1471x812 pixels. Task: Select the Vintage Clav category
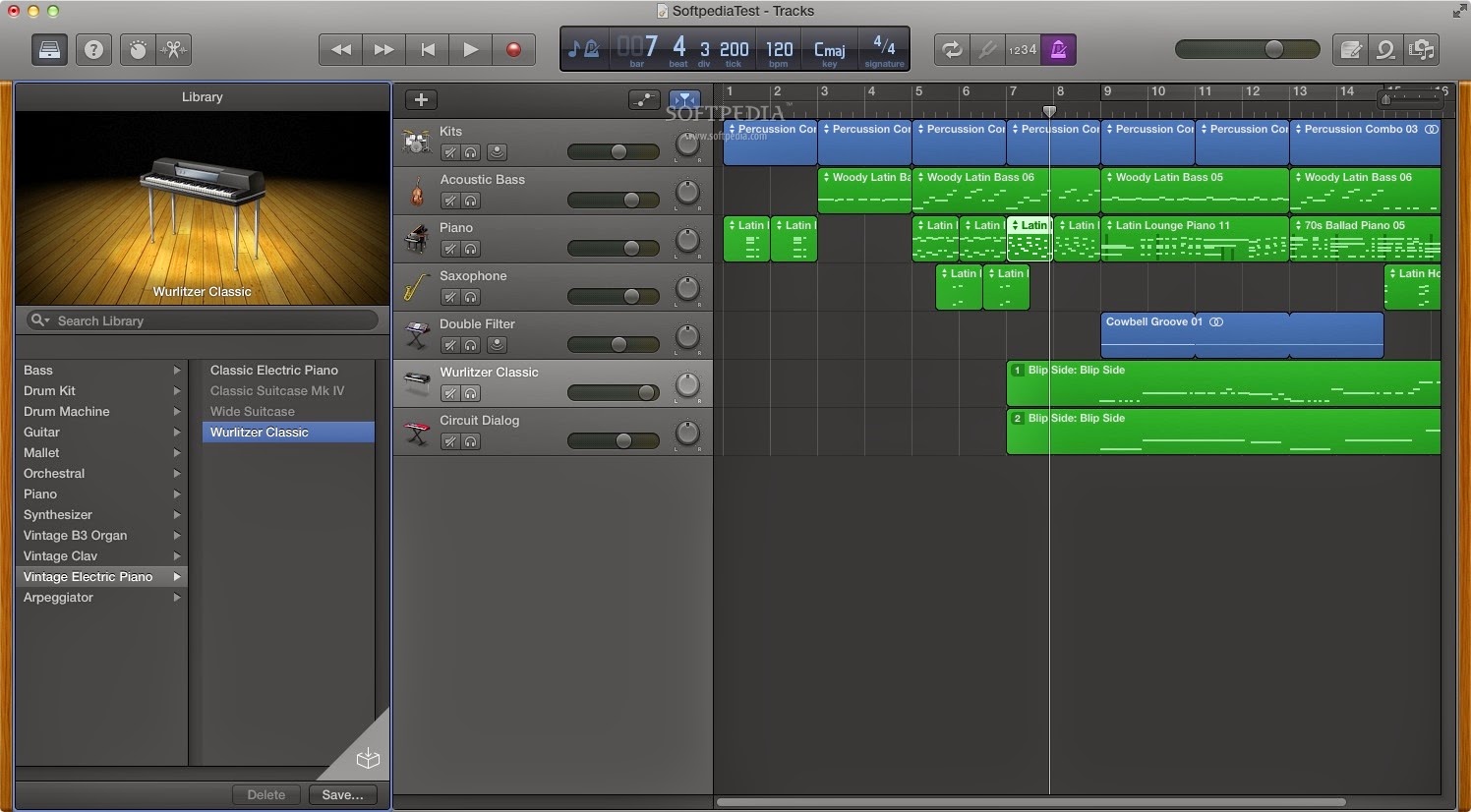pyautogui.click(x=101, y=556)
